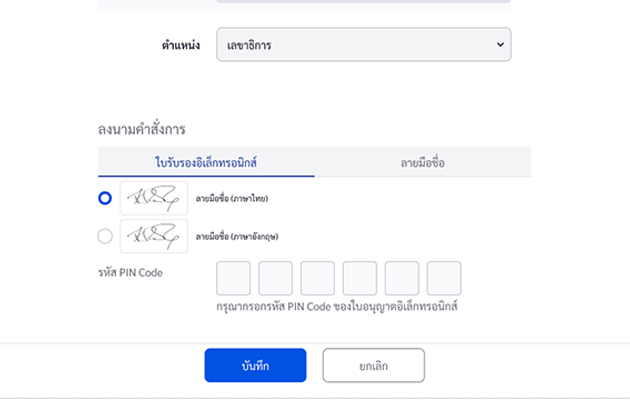Open the ตำแหน่ง dropdown showing เลขาธิการ
The image size is (630, 400).
tap(363, 45)
